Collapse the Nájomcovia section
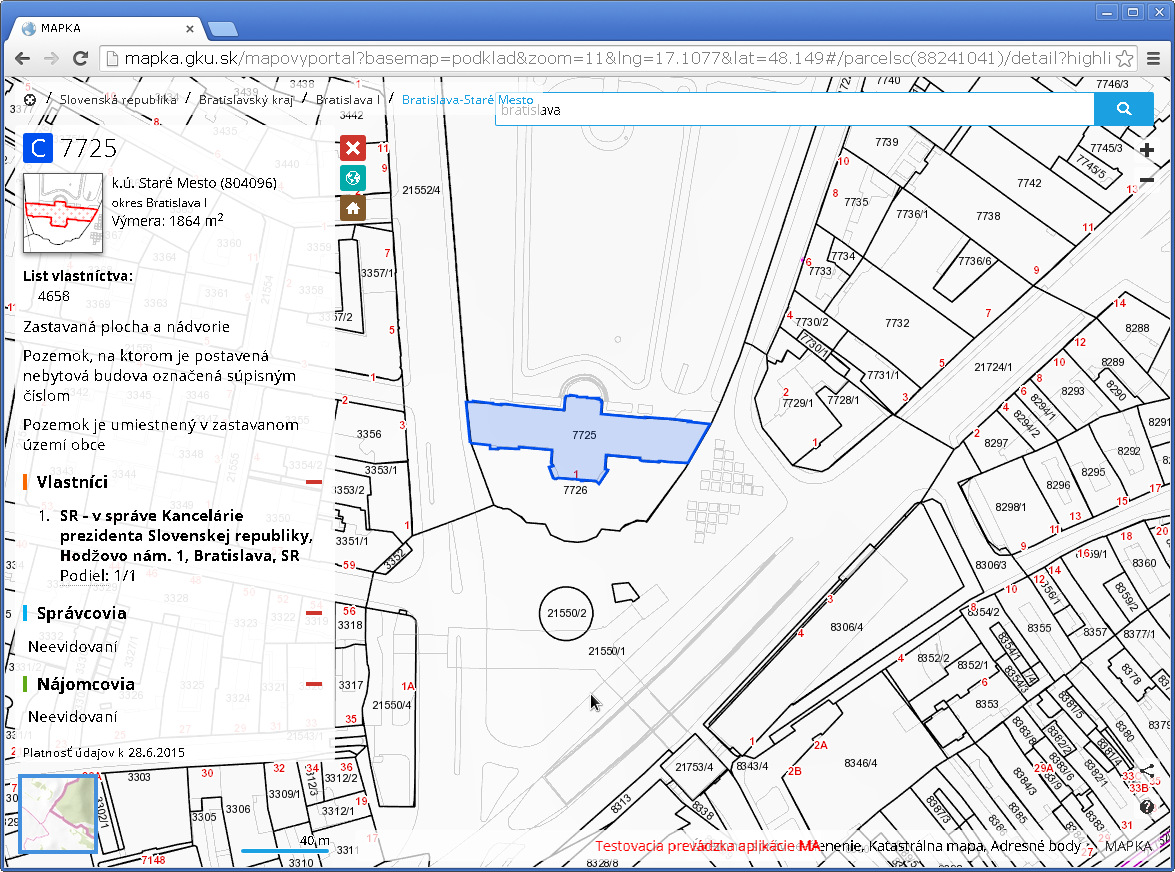Screen dimensions: 1175x872 pyautogui.click(x=314, y=685)
